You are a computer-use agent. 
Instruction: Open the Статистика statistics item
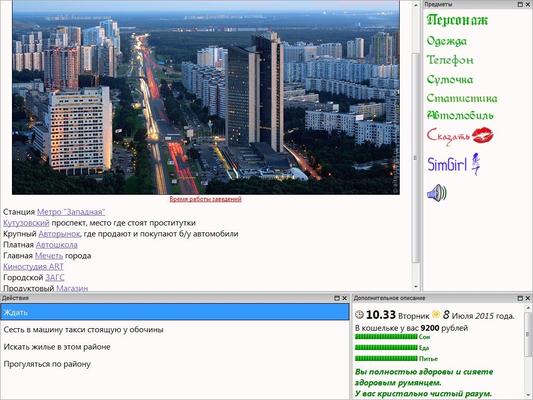[x=462, y=98]
